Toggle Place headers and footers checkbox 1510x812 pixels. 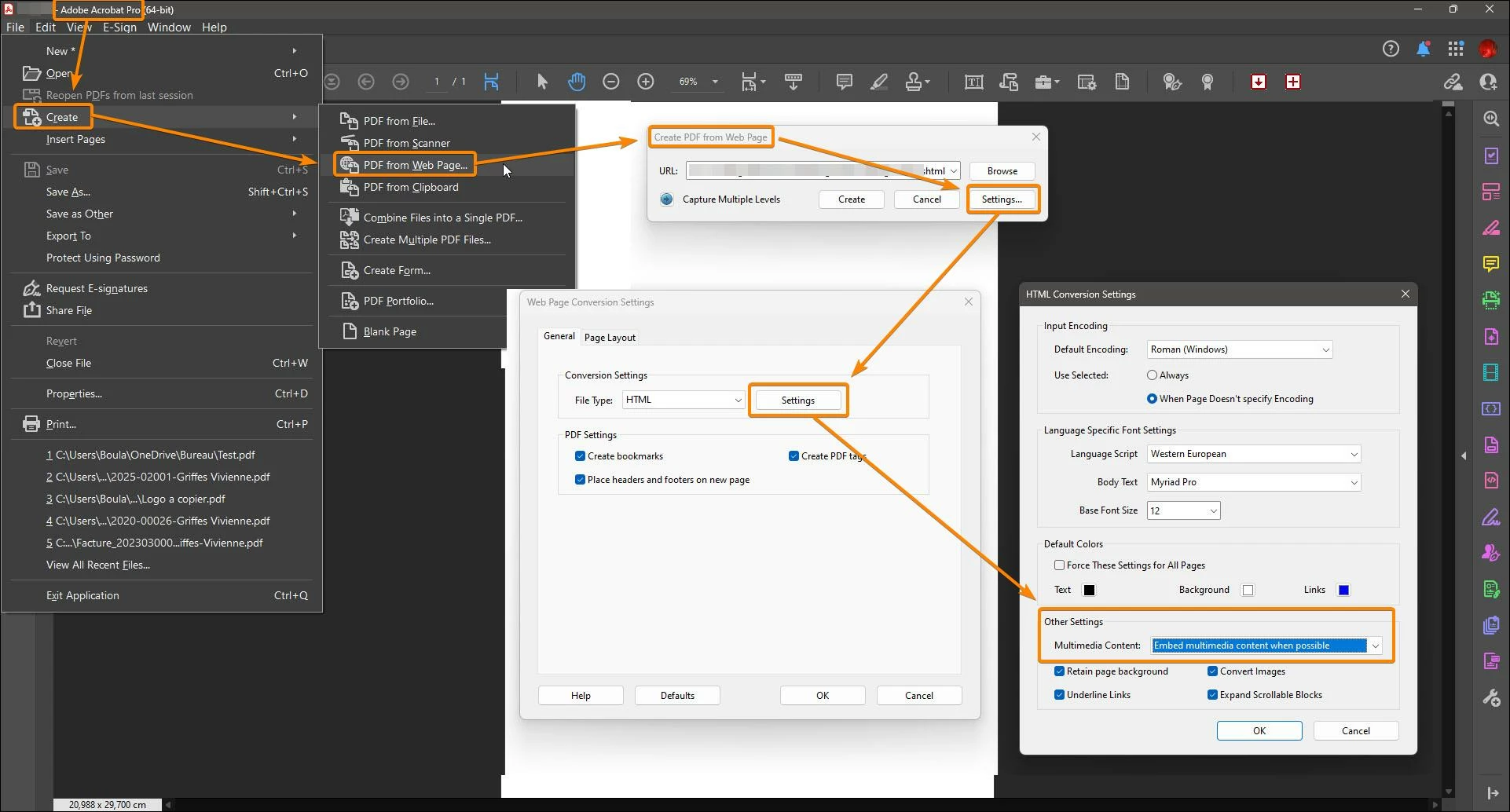pos(580,480)
